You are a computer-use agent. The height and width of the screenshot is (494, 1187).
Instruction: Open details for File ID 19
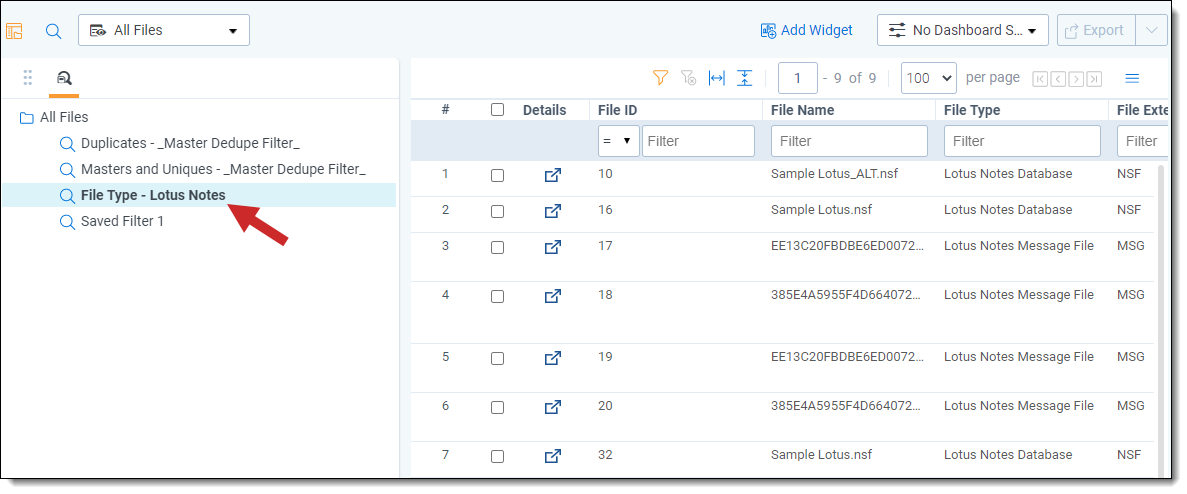click(552, 358)
